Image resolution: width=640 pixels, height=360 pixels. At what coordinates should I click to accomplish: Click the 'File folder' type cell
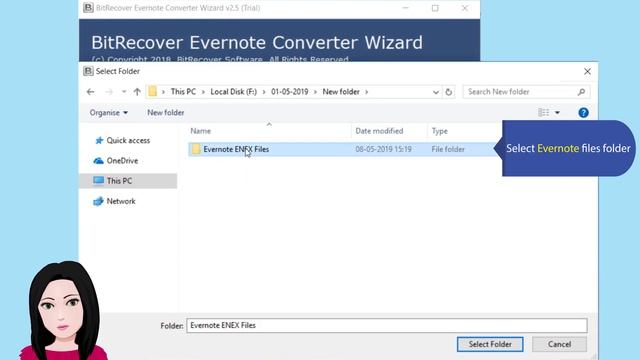[448, 149]
